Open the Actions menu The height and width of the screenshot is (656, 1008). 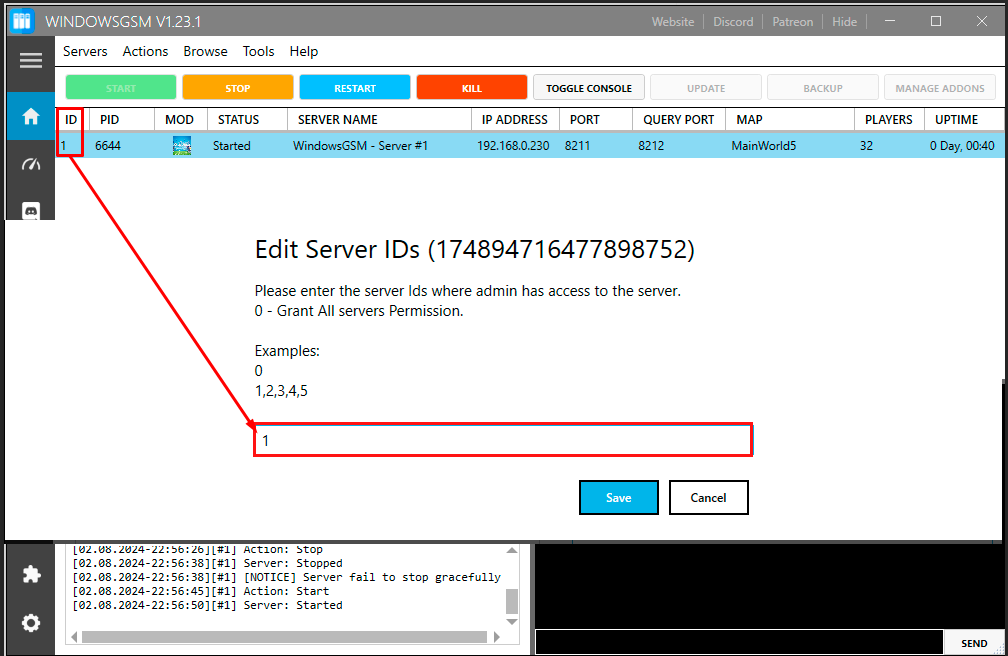[x=145, y=51]
